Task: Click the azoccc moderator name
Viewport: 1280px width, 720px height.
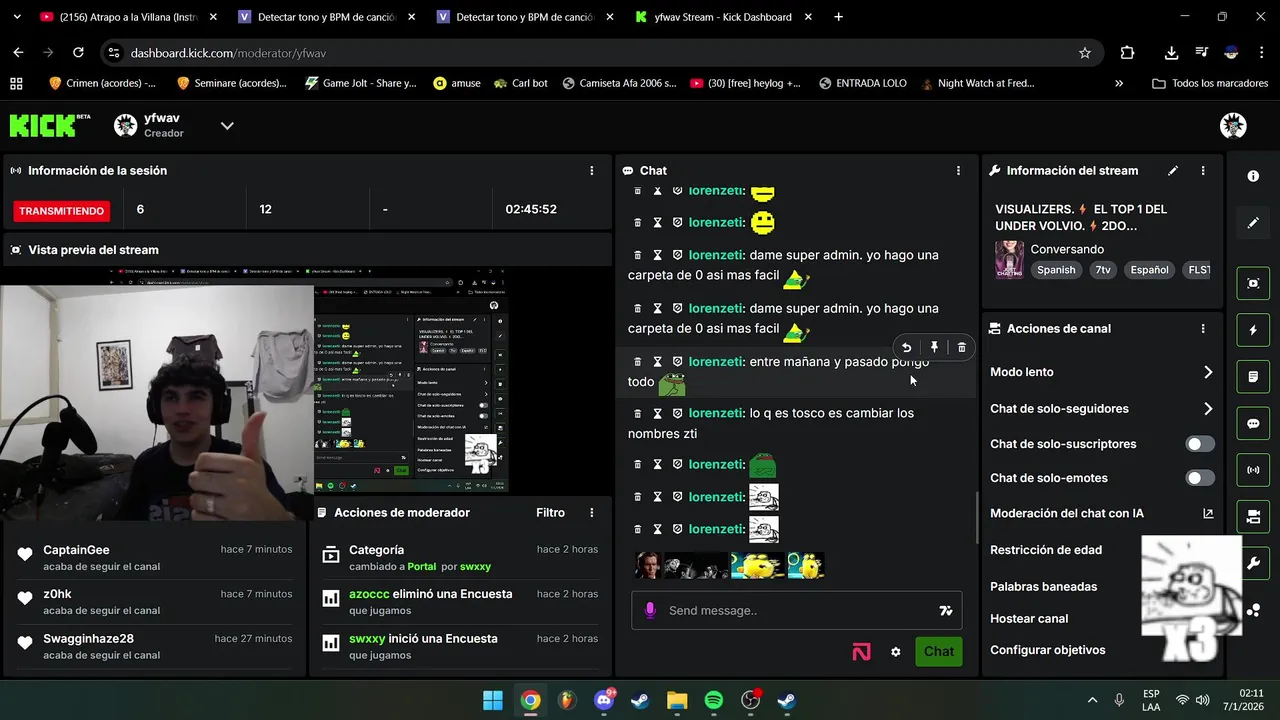Action: point(369,594)
